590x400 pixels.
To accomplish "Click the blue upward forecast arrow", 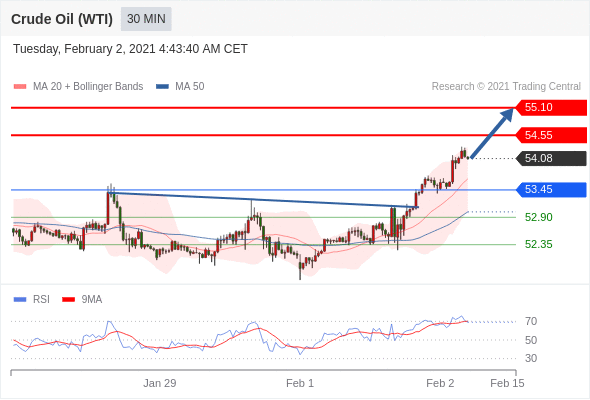I will point(492,133).
